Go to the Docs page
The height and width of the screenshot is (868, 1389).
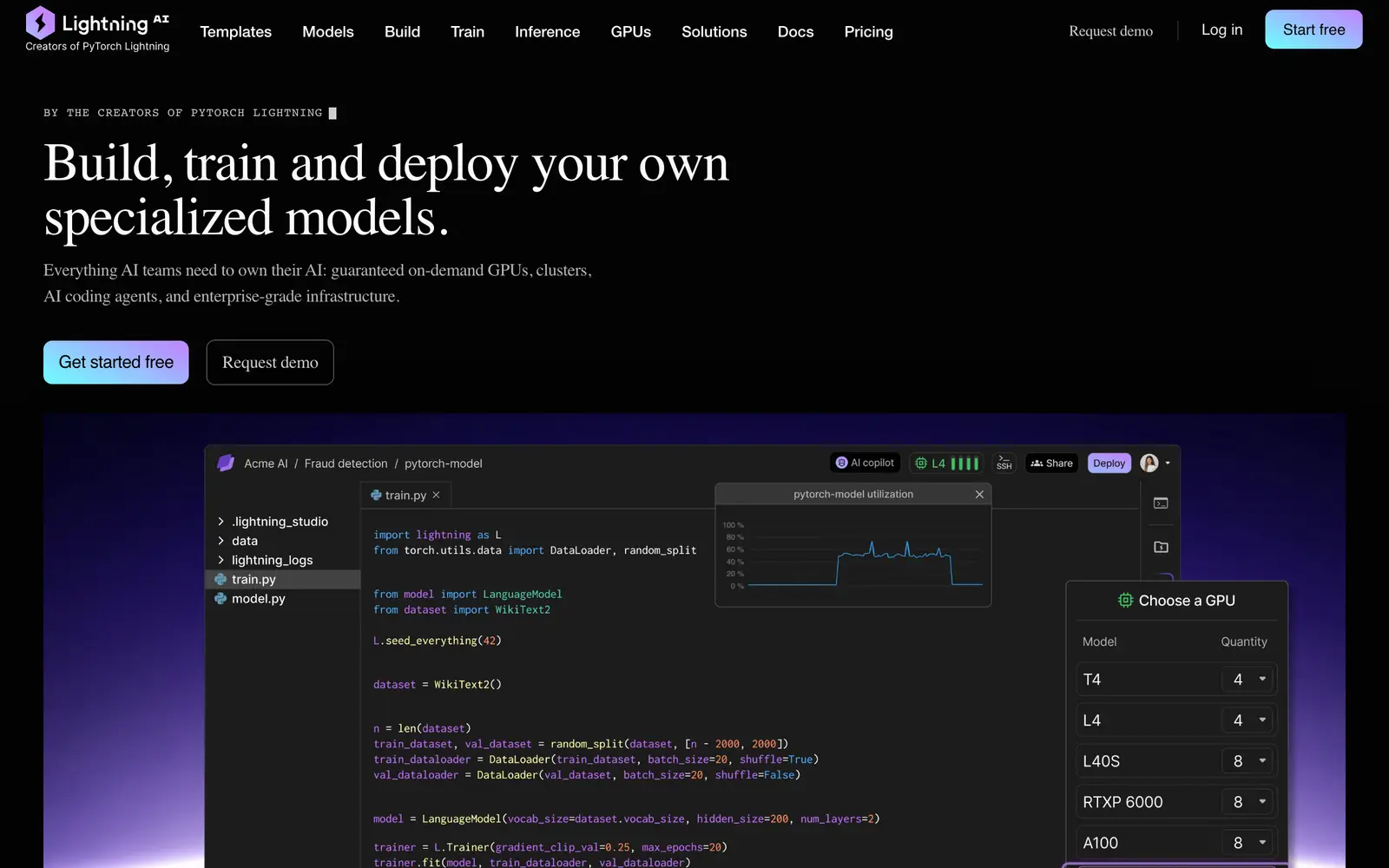(796, 31)
